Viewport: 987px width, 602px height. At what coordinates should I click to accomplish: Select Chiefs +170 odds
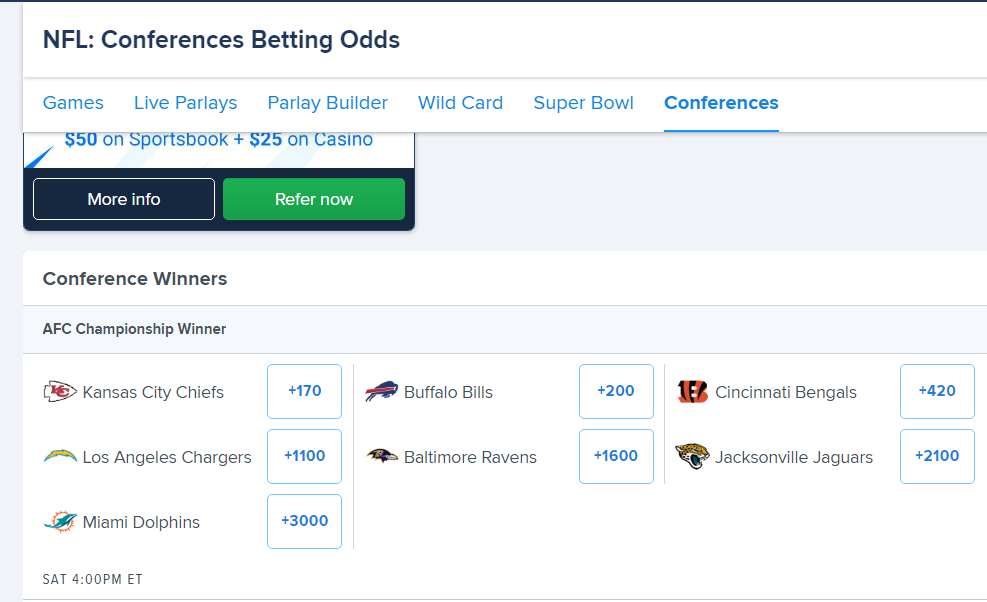tap(305, 391)
